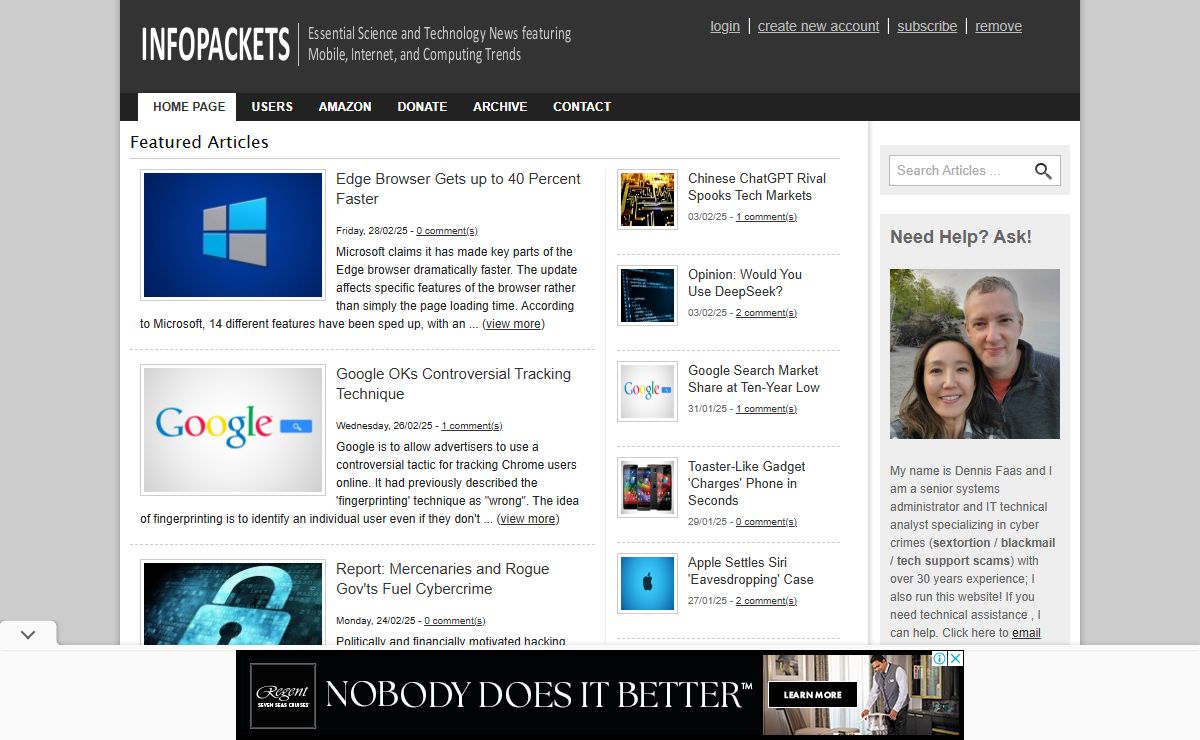Open 'Edge Browser Gets up to 40 Percent Faster'

click(x=458, y=189)
